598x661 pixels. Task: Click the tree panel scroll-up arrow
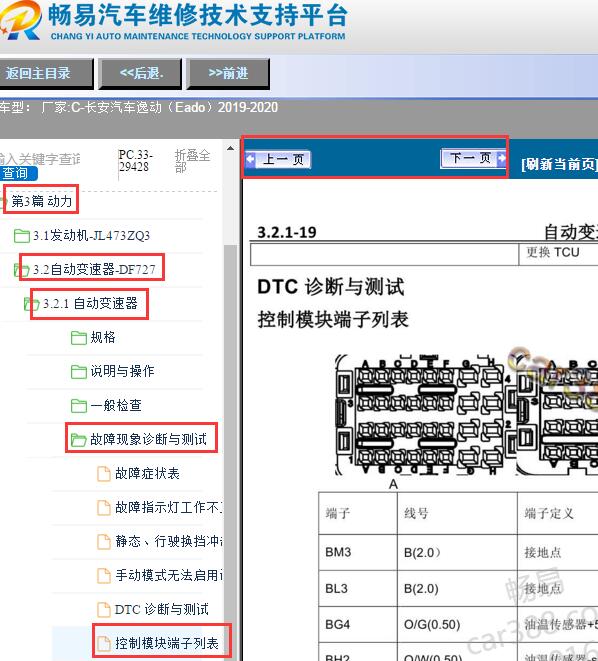coord(230,148)
